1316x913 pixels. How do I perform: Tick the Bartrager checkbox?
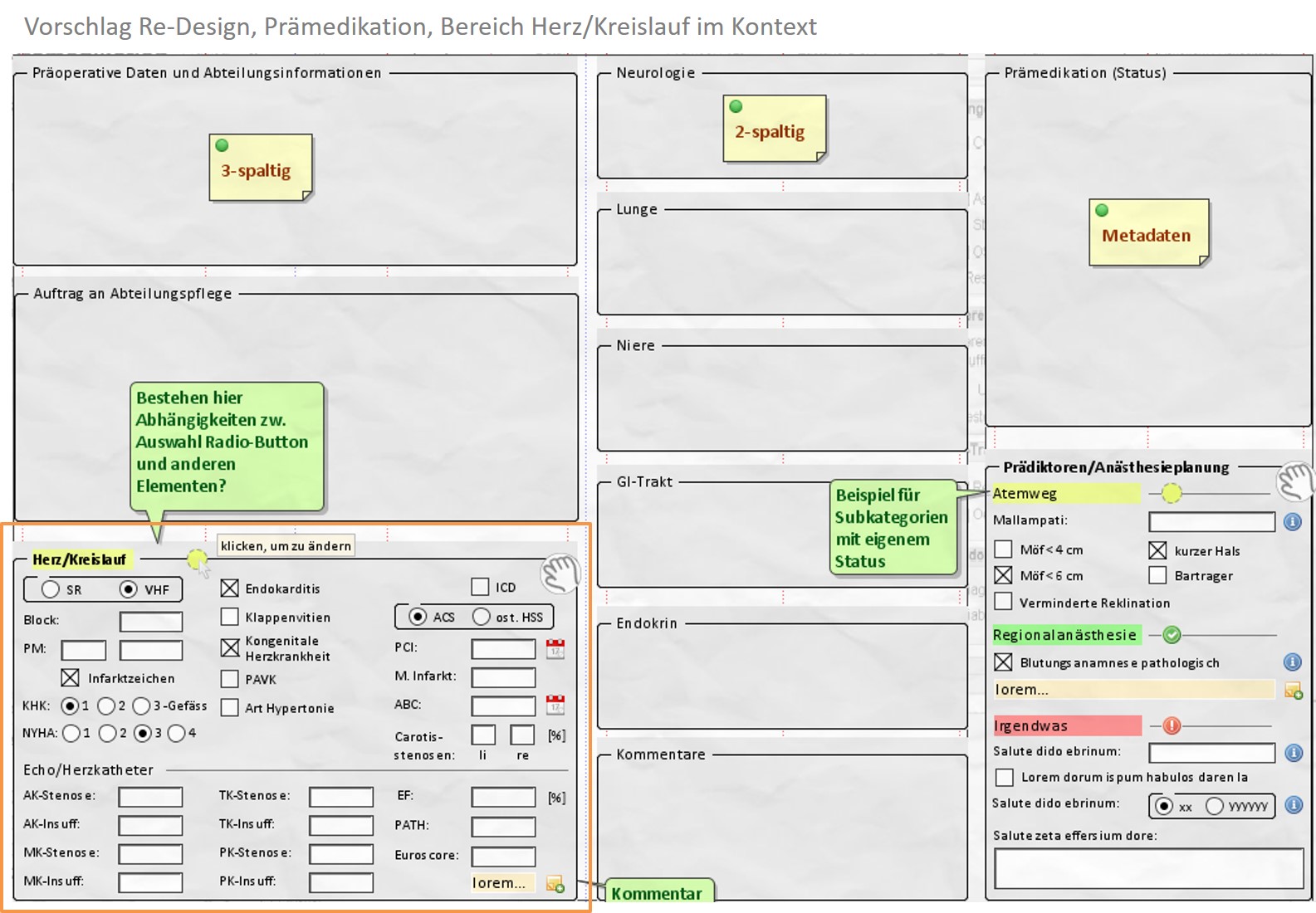click(x=1157, y=575)
